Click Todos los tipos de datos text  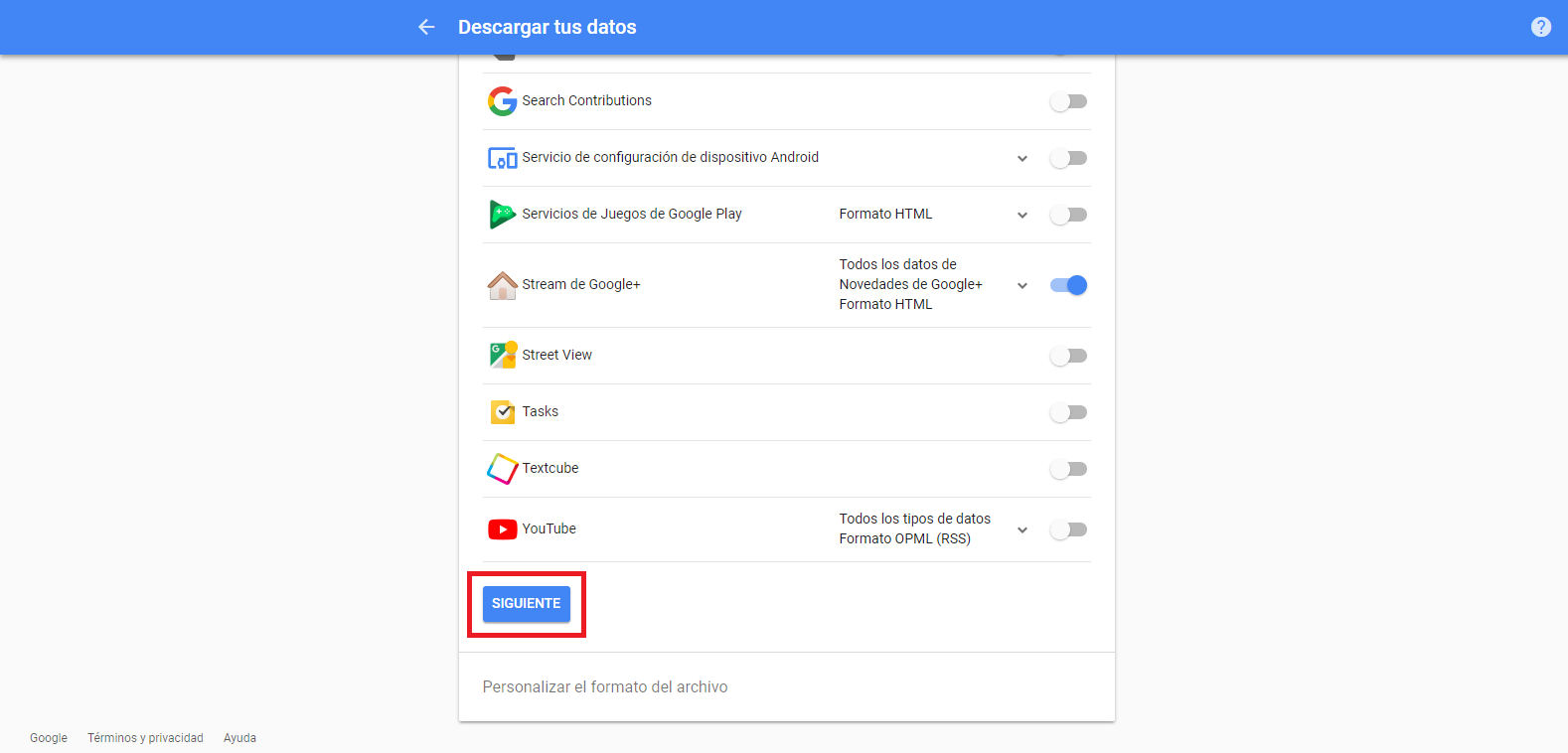coord(915,519)
